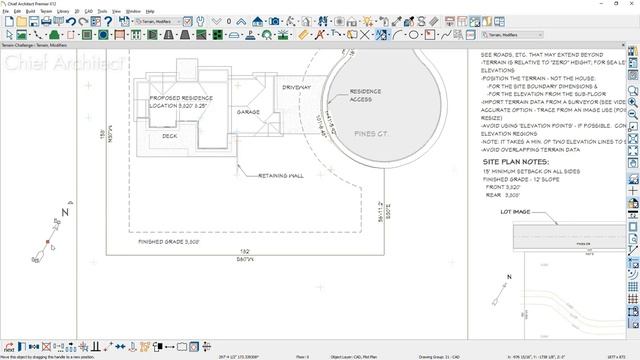
Task: Open a plan with the folder icon
Action: tap(21, 21)
